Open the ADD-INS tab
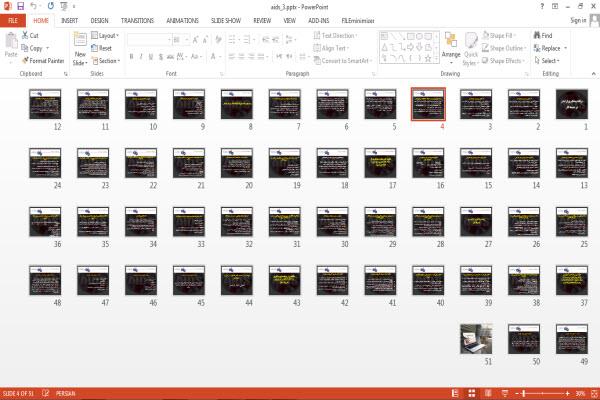Image resolution: width=600 pixels, height=400 pixels. pos(318,21)
